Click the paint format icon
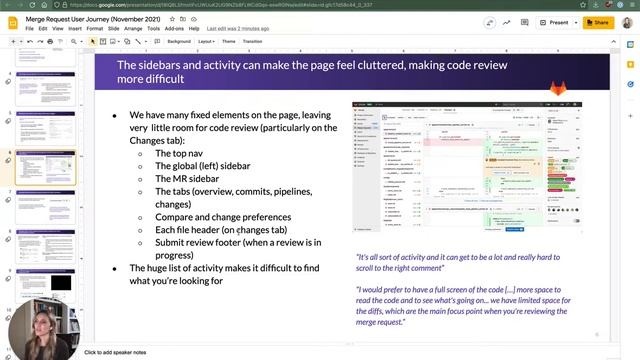 point(60,42)
